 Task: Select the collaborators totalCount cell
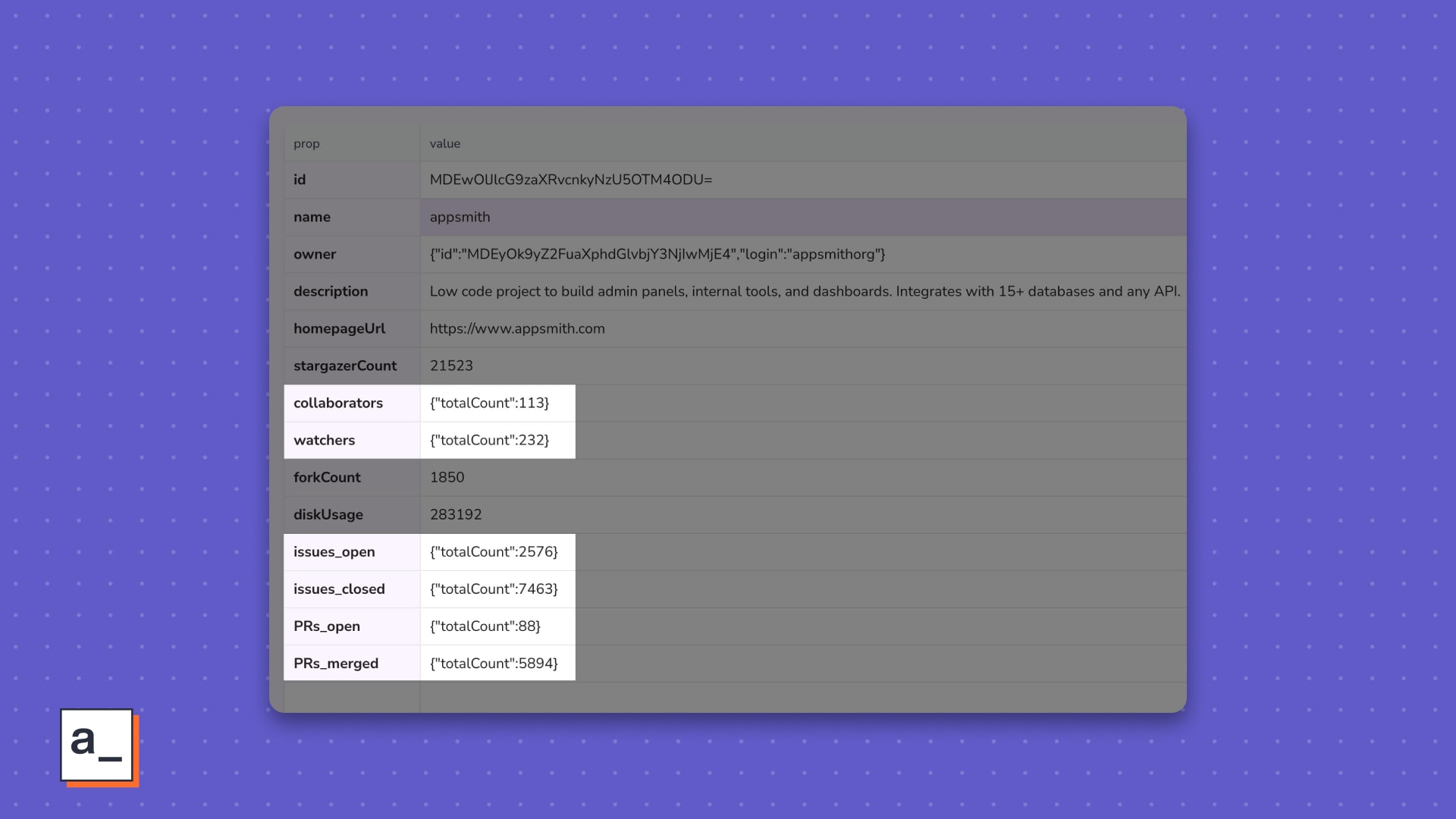coord(489,403)
